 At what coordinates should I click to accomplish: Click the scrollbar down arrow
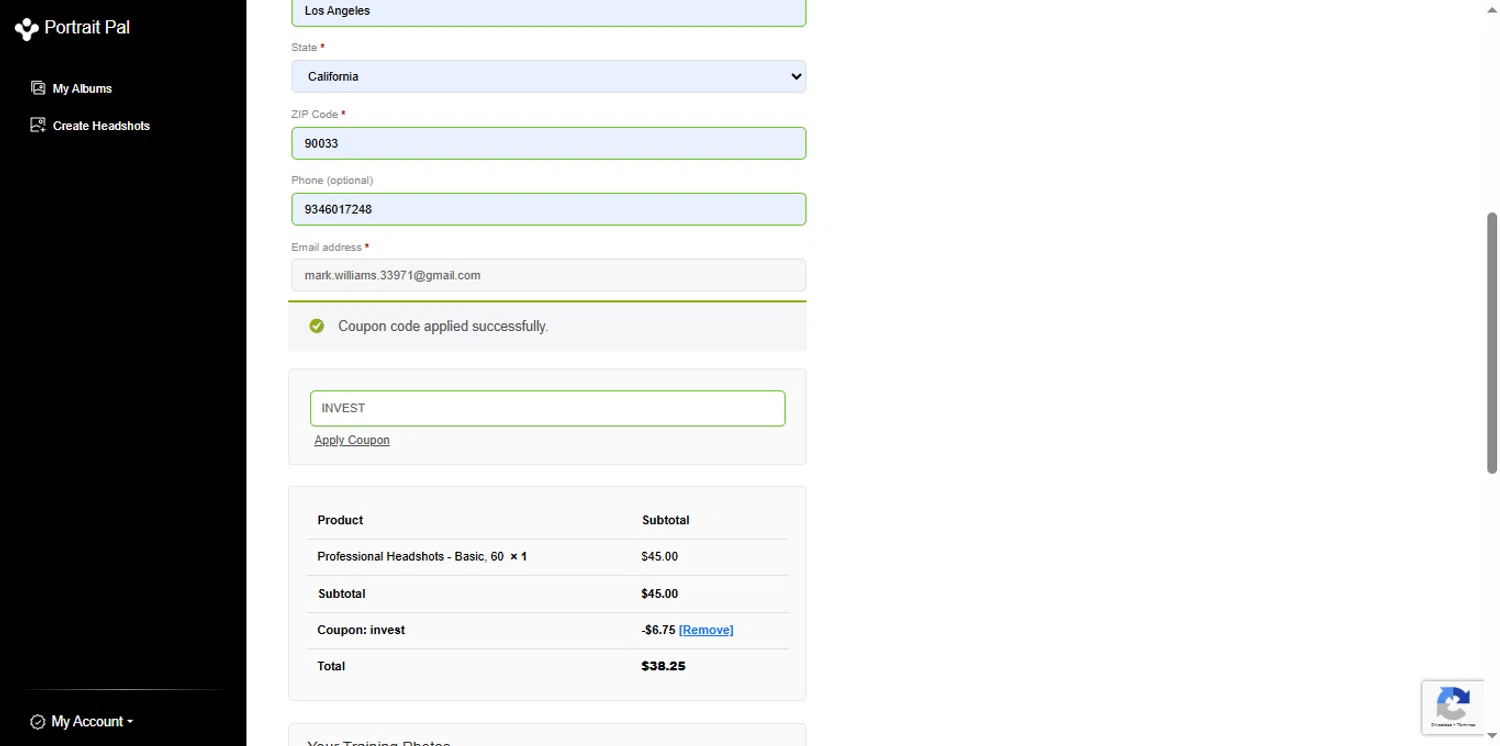[x=1492, y=737]
